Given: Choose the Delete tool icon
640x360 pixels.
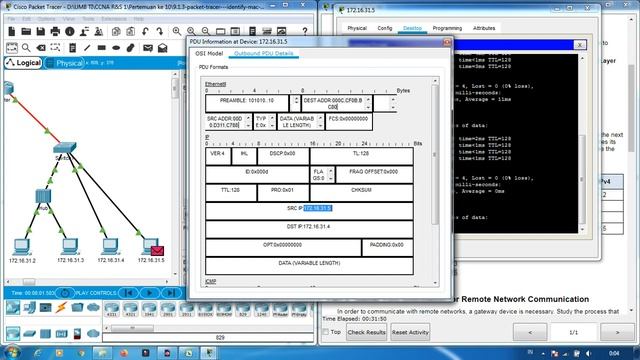Looking at the screenshot, I should tap(41, 48).
